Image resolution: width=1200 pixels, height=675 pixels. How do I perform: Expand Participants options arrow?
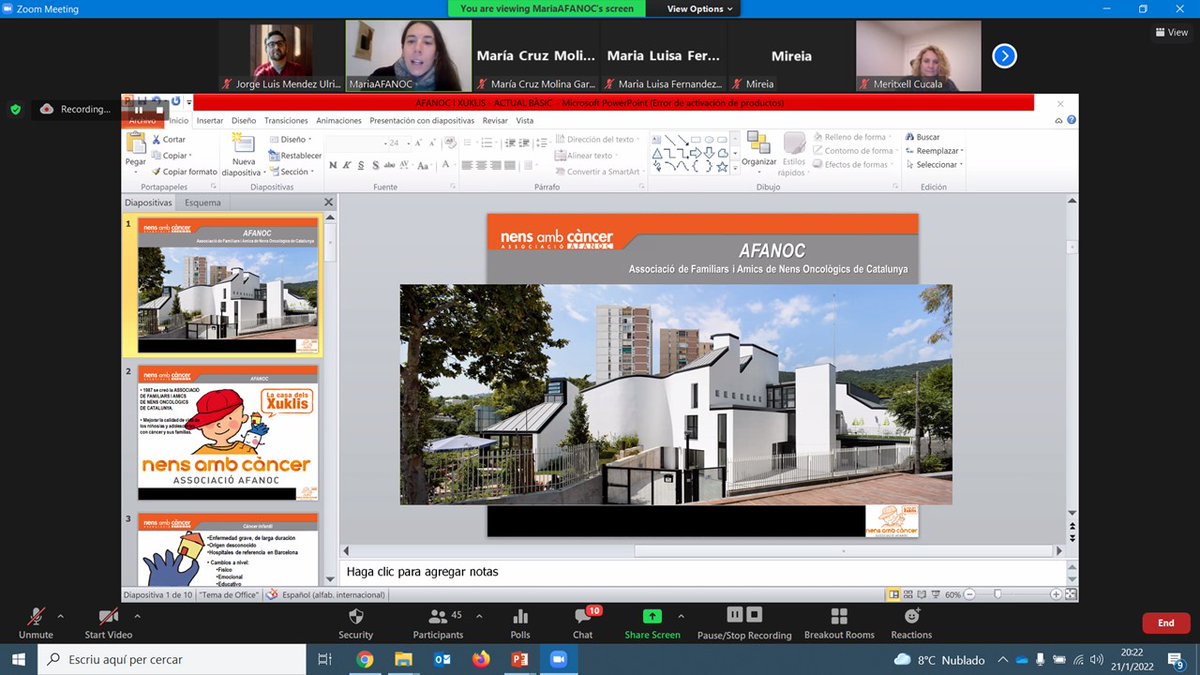point(479,616)
